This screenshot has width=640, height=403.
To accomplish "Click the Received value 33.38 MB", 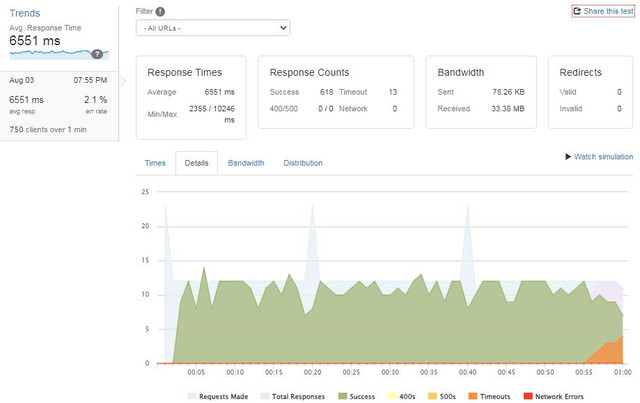I will (508, 109).
